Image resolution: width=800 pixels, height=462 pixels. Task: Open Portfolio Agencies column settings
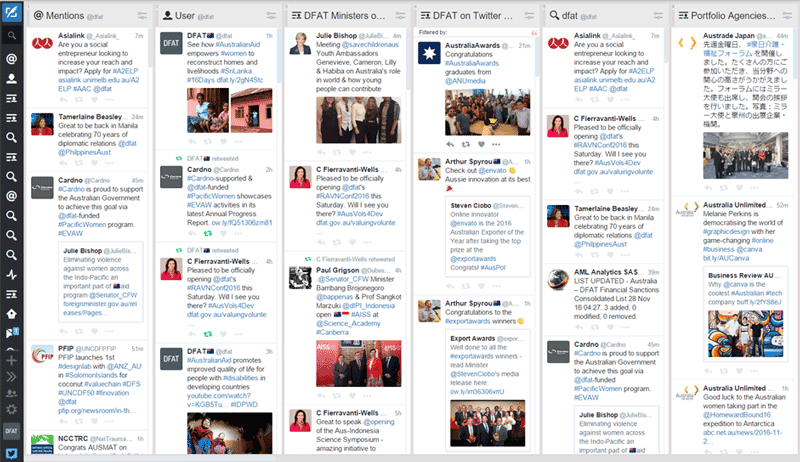click(788, 16)
